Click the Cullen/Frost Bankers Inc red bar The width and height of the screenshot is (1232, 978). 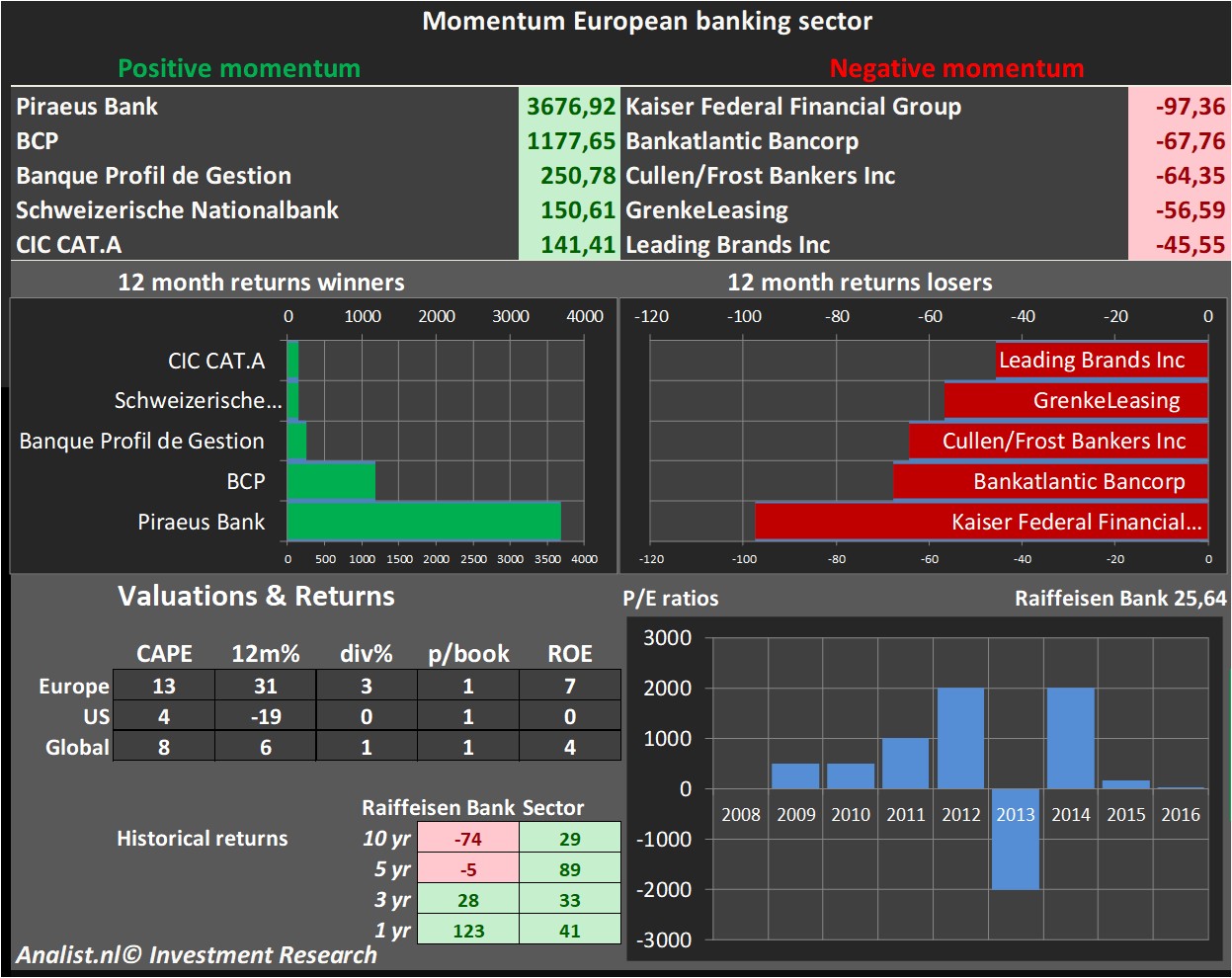coord(1058,441)
